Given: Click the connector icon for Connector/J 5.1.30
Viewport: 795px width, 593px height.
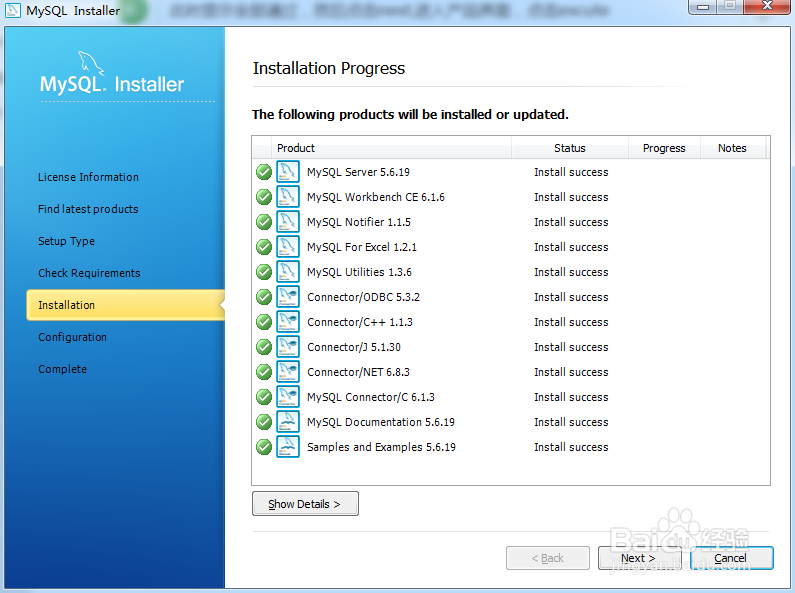Looking at the screenshot, I should point(287,347).
